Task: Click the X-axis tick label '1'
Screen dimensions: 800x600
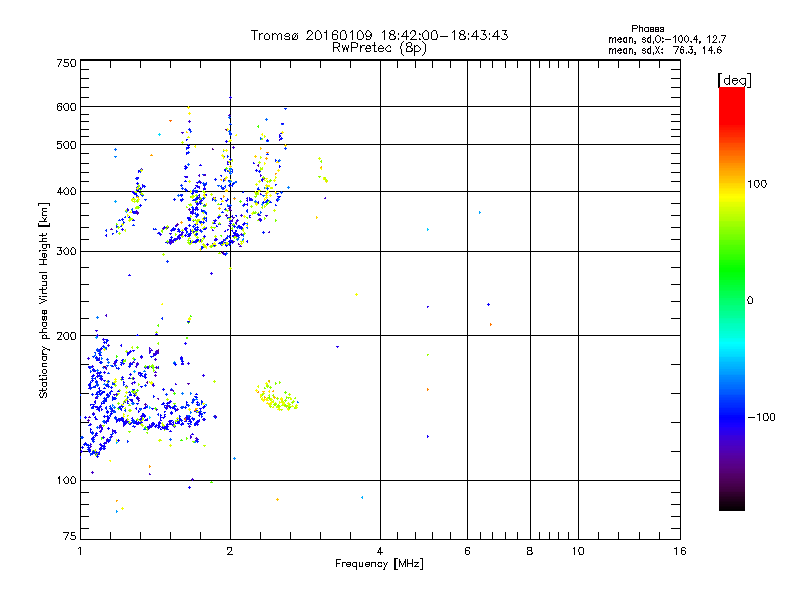Action: [x=80, y=551]
